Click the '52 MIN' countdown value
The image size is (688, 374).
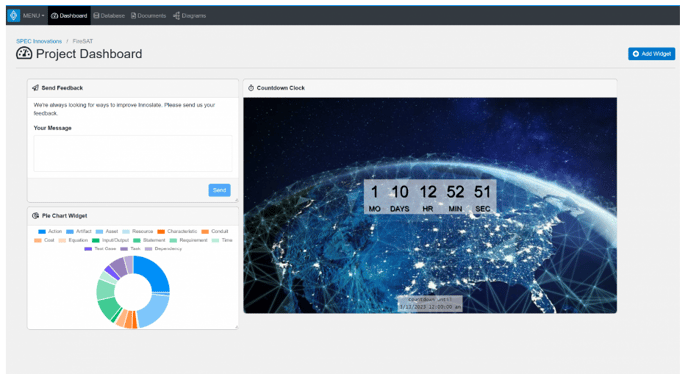[x=455, y=198]
